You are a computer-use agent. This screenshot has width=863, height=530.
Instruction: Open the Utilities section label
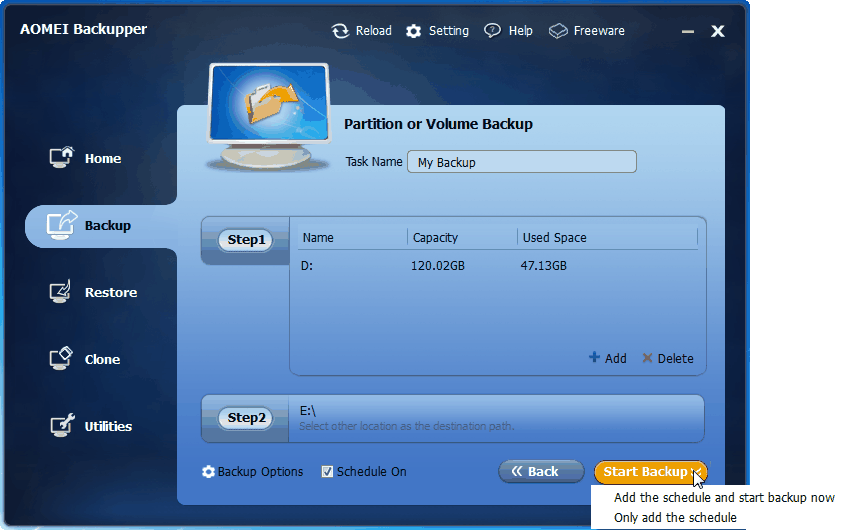pos(108,427)
